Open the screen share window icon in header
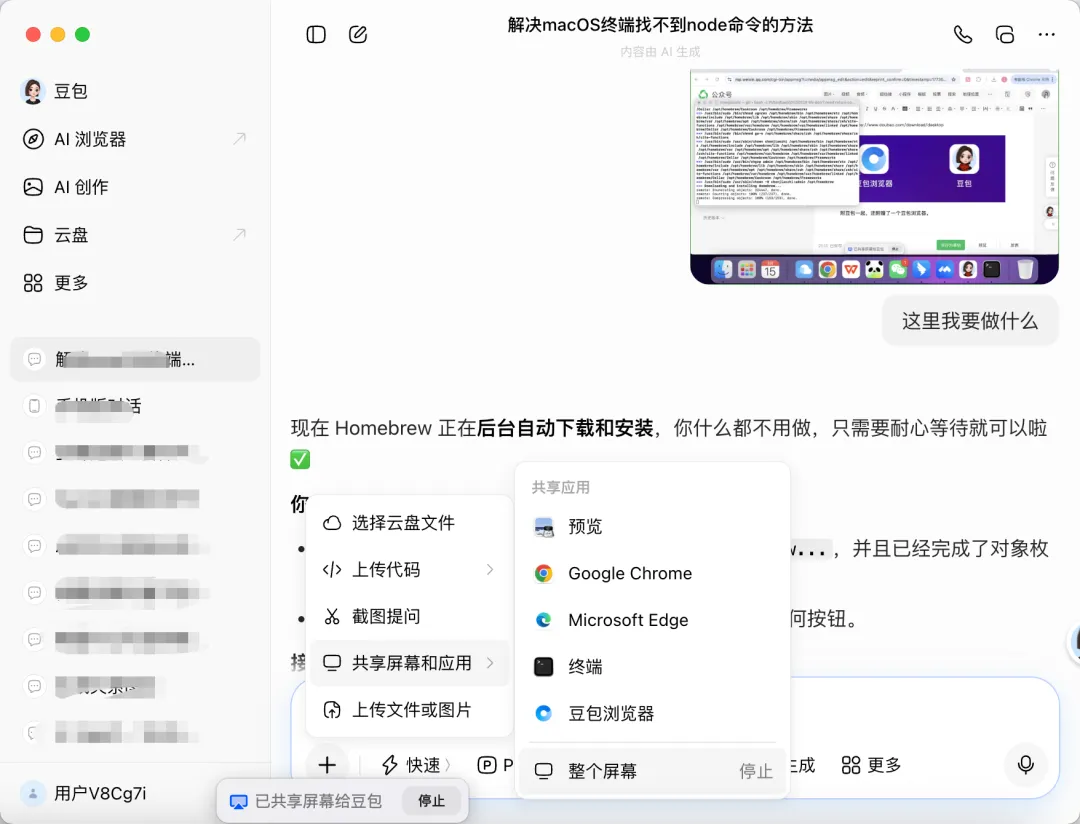The width and height of the screenshot is (1080, 824). click(1004, 34)
